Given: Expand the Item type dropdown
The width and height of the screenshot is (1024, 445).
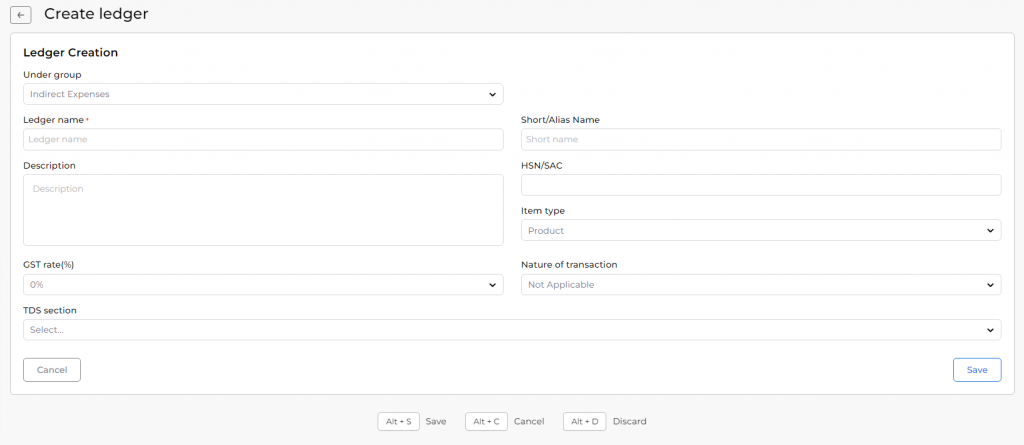Looking at the screenshot, I should pos(761,230).
